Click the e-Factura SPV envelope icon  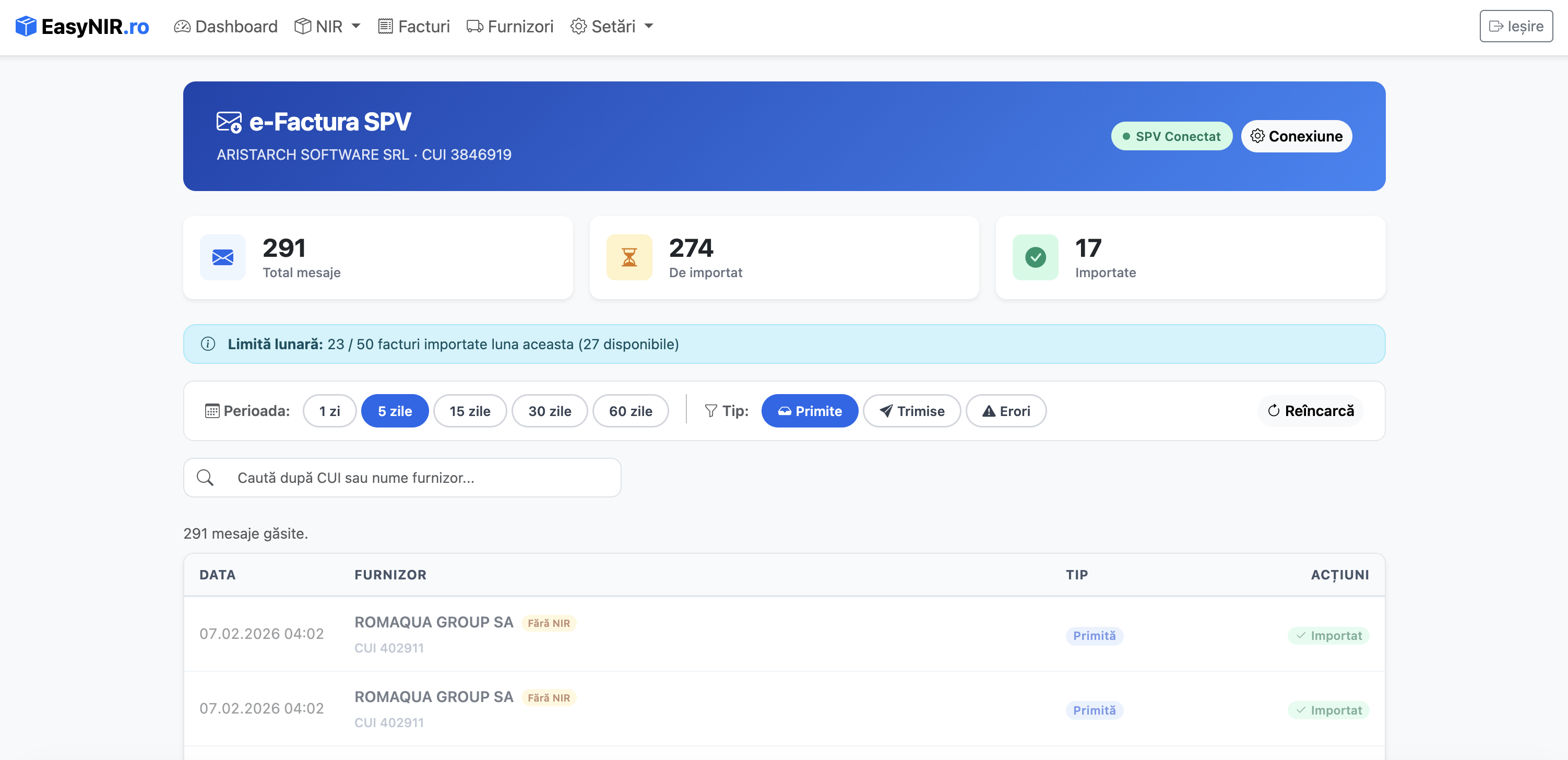tap(229, 122)
